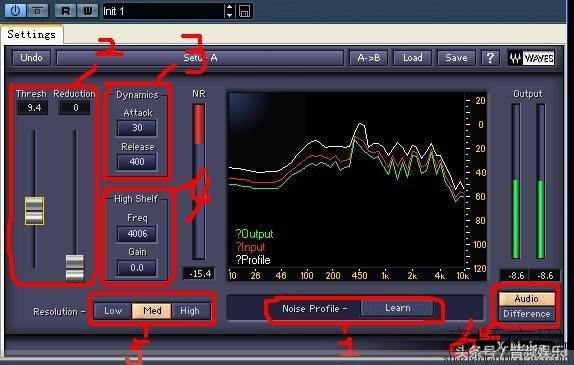Click the save preset floppy disk icon

(245, 11)
